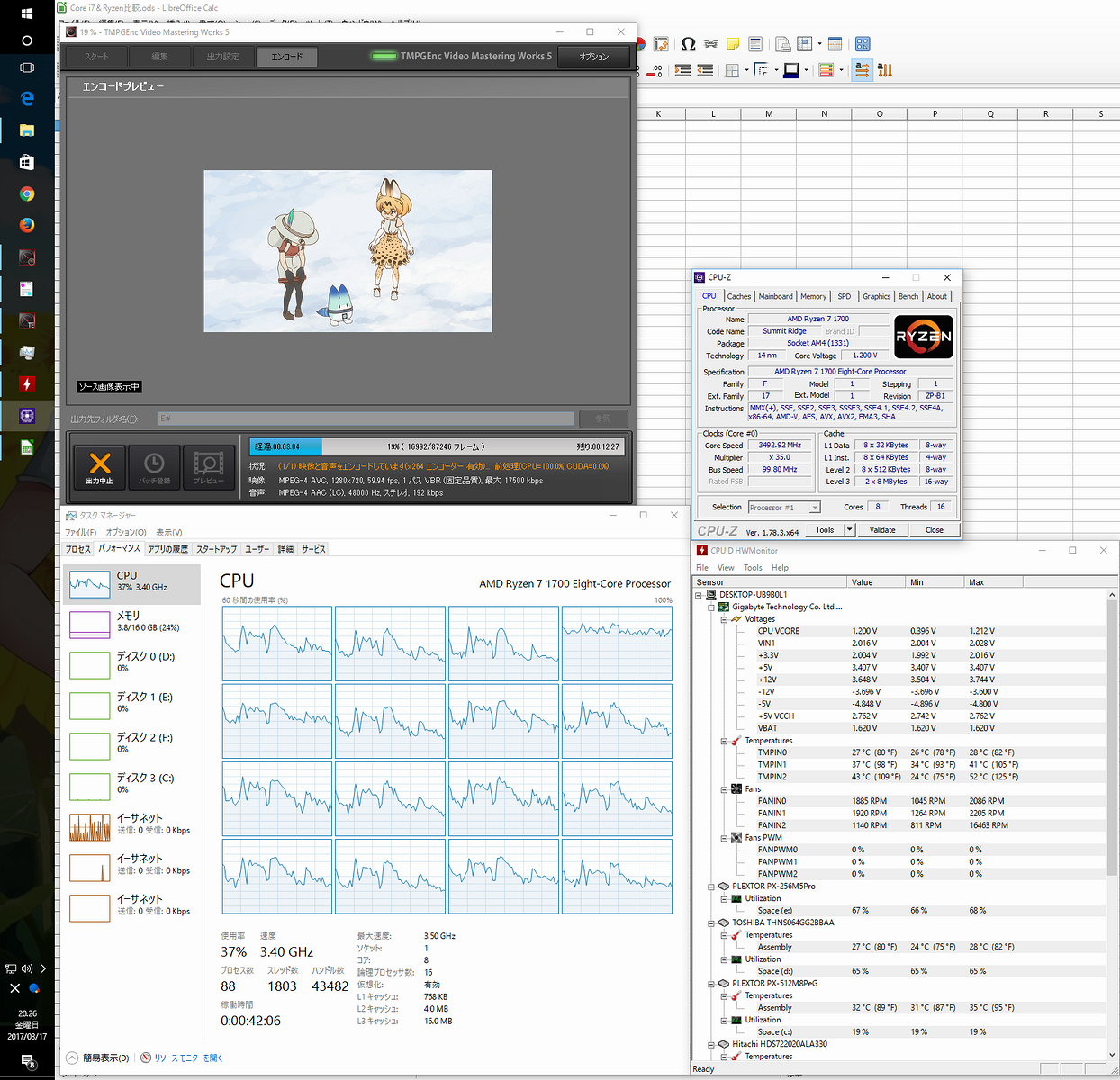Collapse the PLEXTOR PX-256M5Pro node
The width and height of the screenshot is (1120, 1080).
[712, 886]
